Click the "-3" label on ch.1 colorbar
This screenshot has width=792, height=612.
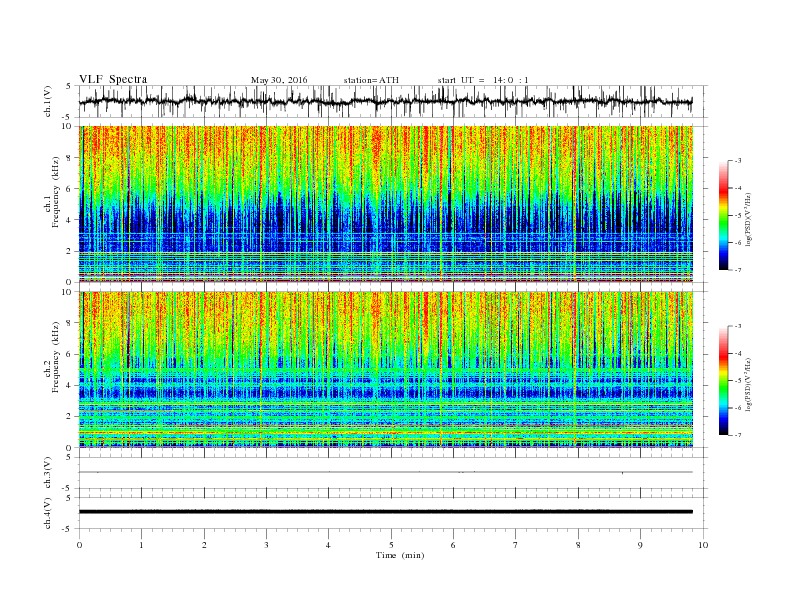pos(737,161)
